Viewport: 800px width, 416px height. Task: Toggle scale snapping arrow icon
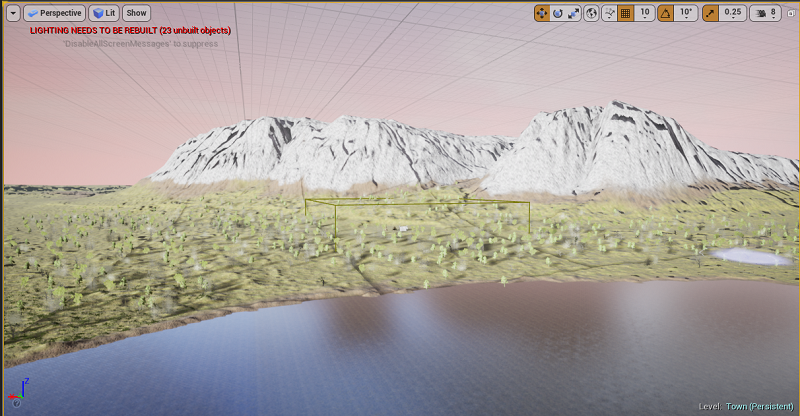tap(710, 13)
